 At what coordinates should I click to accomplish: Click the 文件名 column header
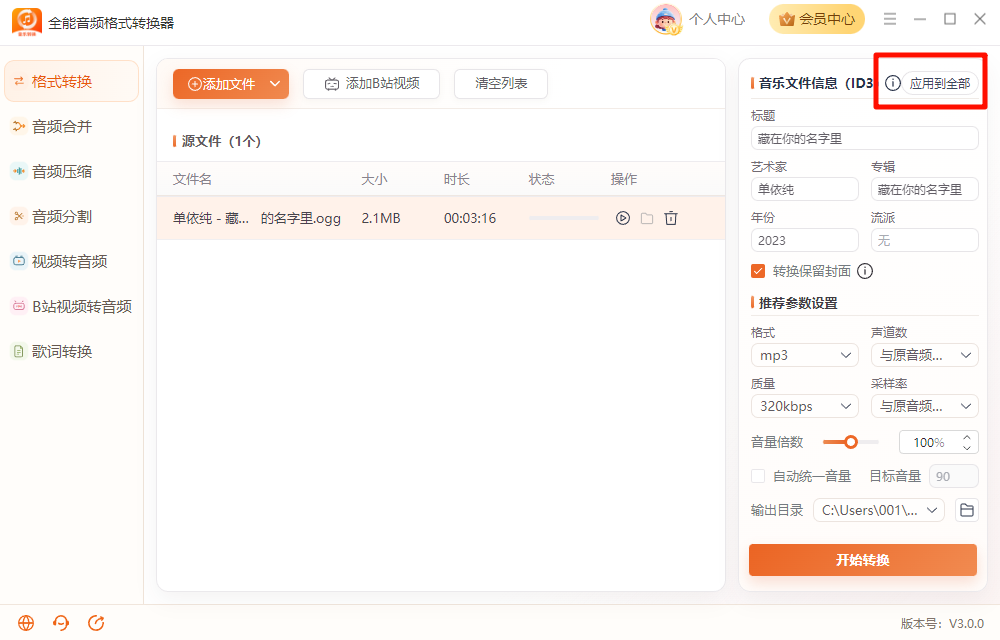(x=192, y=179)
